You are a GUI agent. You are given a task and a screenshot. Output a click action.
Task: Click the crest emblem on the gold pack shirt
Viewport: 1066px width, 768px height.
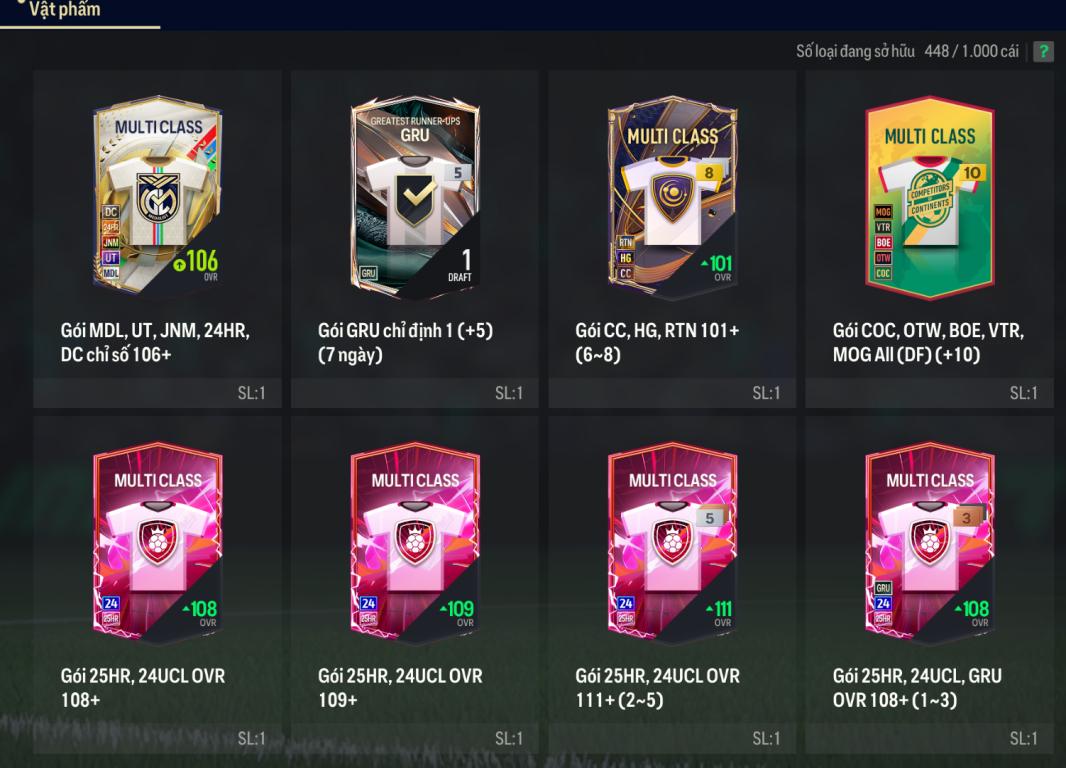coord(158,198)
